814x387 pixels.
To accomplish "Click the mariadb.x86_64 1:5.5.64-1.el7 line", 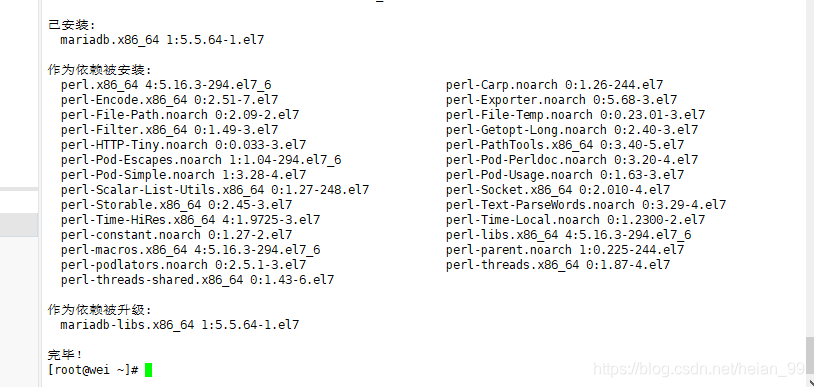I will point(162,40).
